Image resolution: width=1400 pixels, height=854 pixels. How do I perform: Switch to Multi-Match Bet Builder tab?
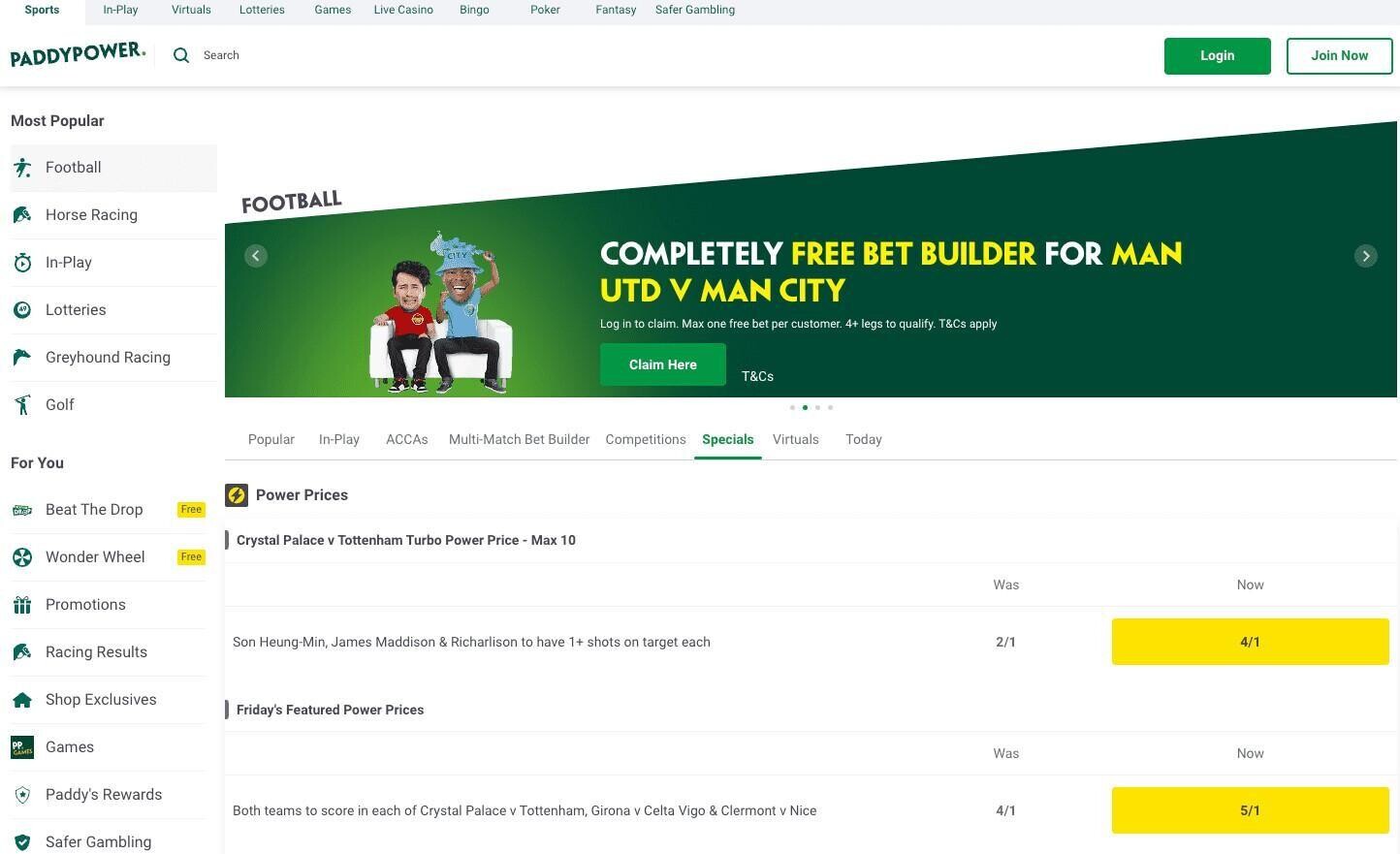(x=519, y=440)
